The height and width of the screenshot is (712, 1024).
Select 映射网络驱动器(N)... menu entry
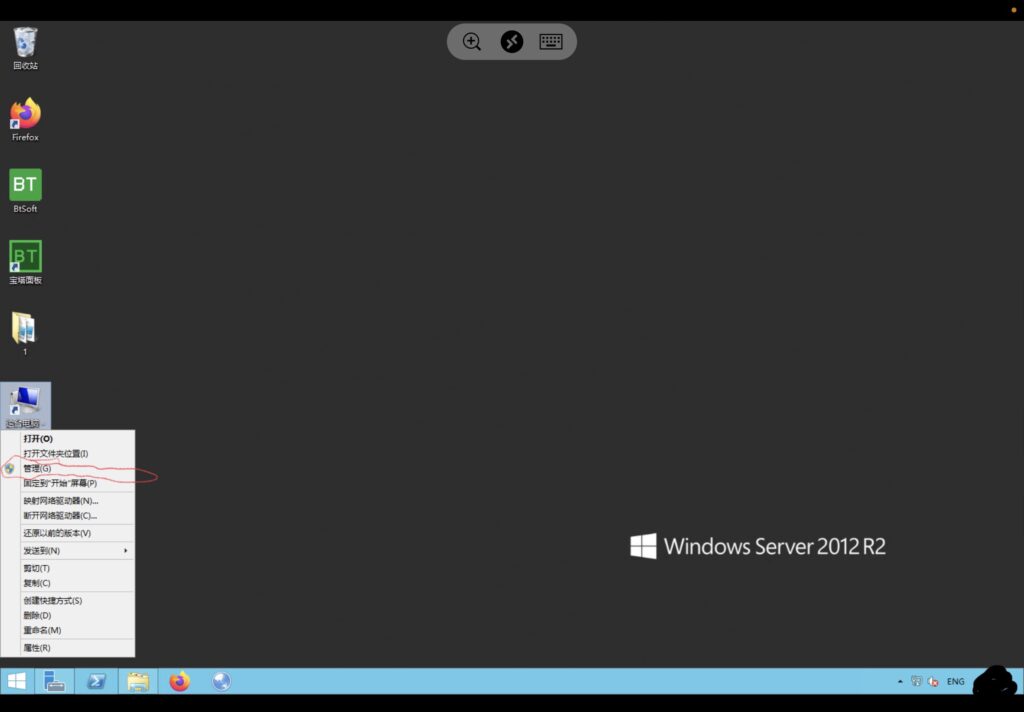pos(61,500)
